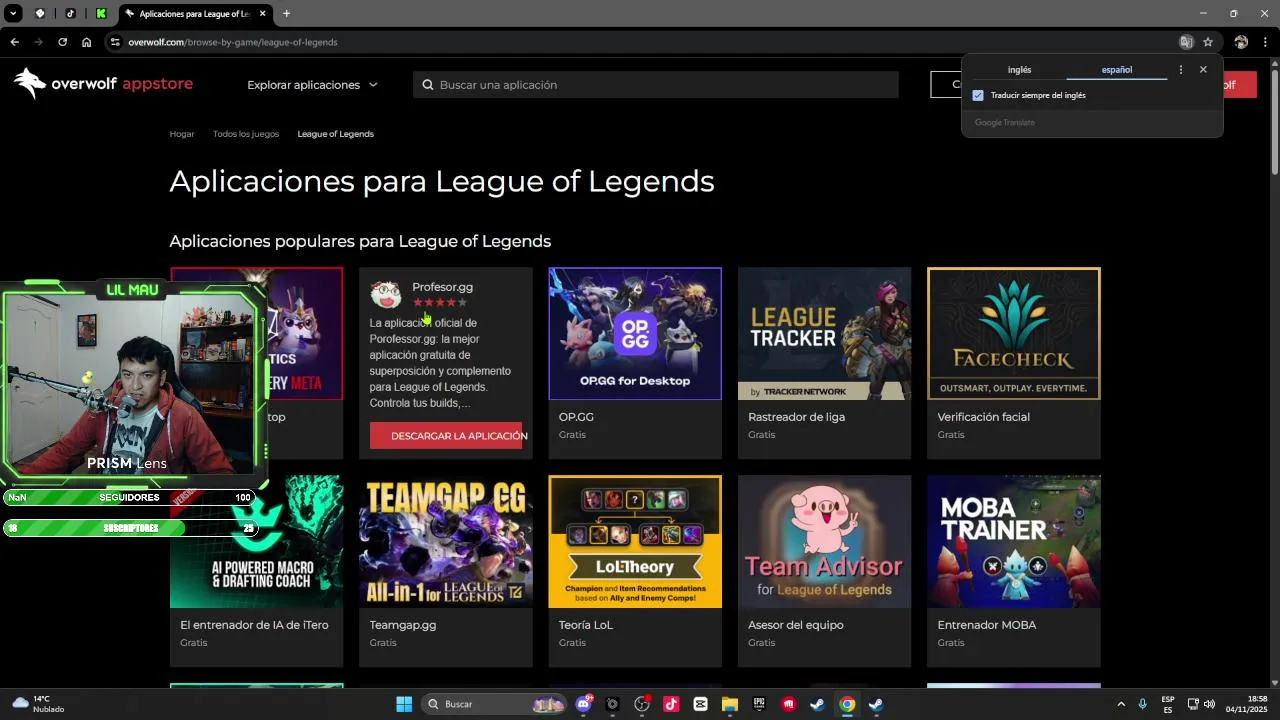Image resolution: width=1280 pixels, height=720 pixels.
Task: Open the Windows Start menu
Action: (404, 704)
